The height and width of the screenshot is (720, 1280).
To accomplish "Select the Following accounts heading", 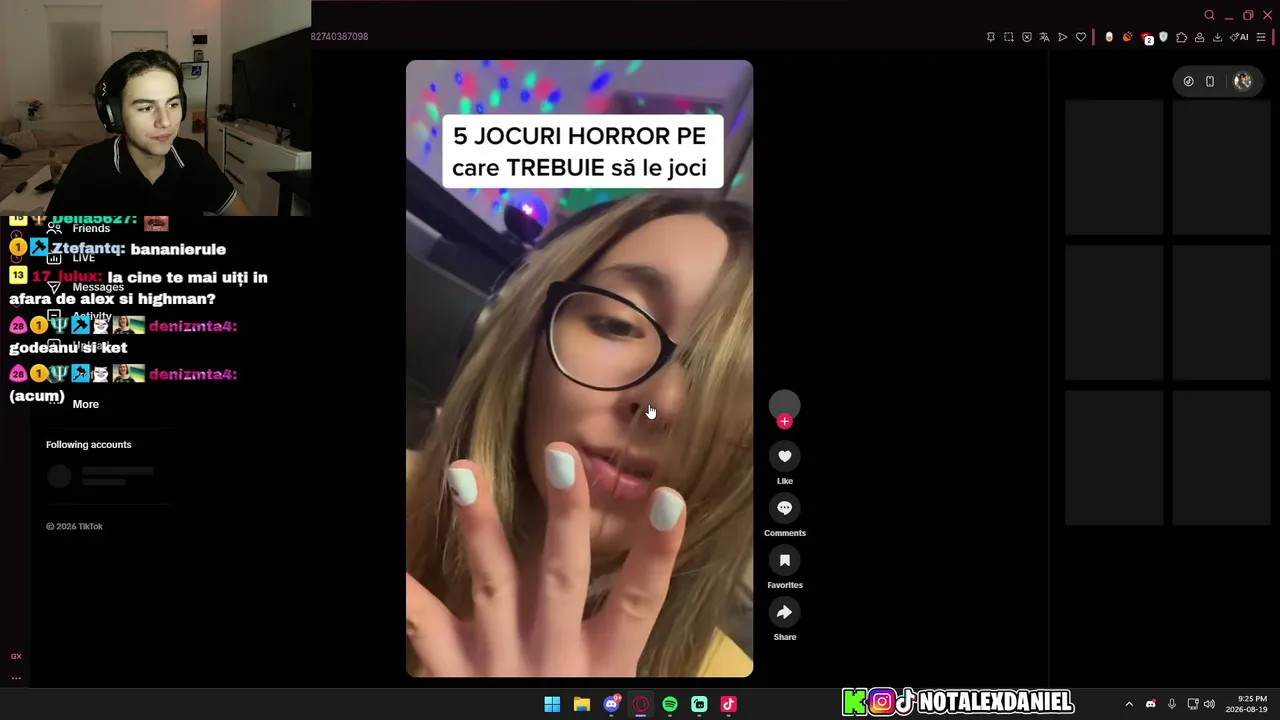I will 88,445.
